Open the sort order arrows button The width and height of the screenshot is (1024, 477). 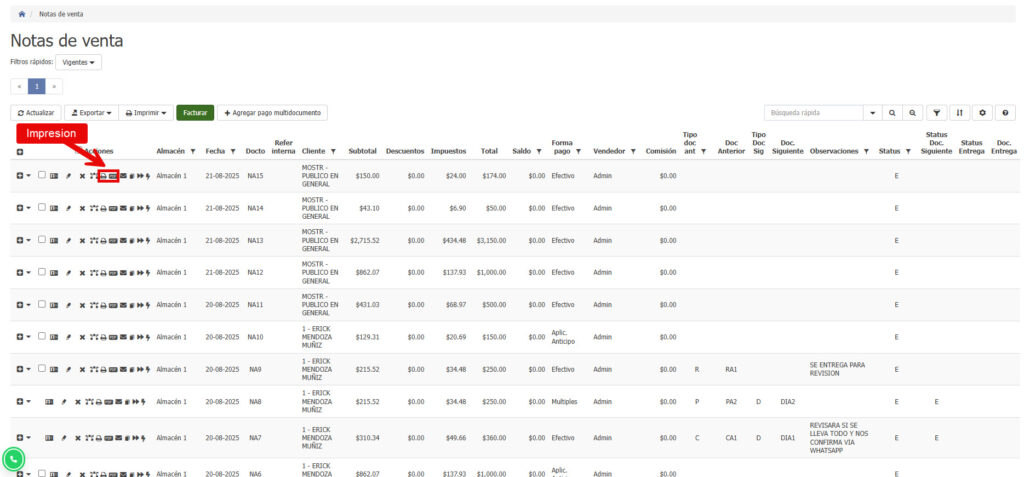point(959,113)
